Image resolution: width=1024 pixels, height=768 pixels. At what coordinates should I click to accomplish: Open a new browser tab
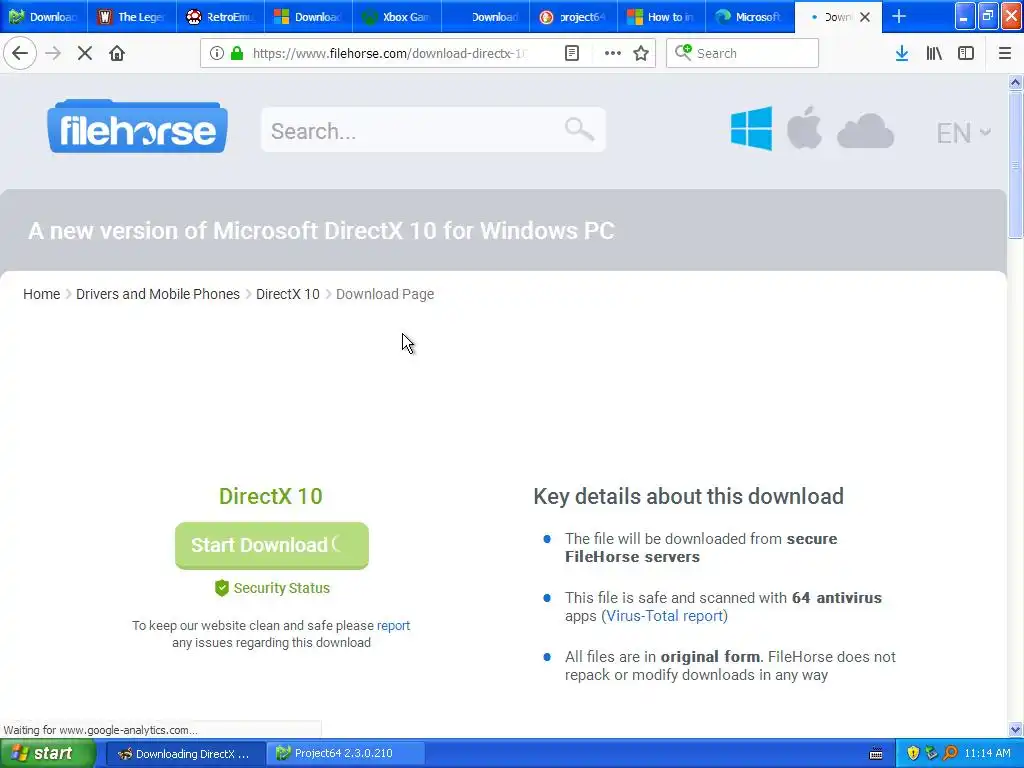click(x=899, y=17)
